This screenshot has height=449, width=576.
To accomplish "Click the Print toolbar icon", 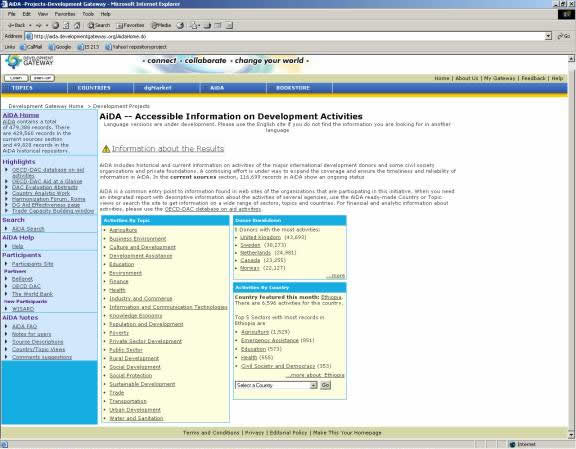I will (x=207, y=25).
